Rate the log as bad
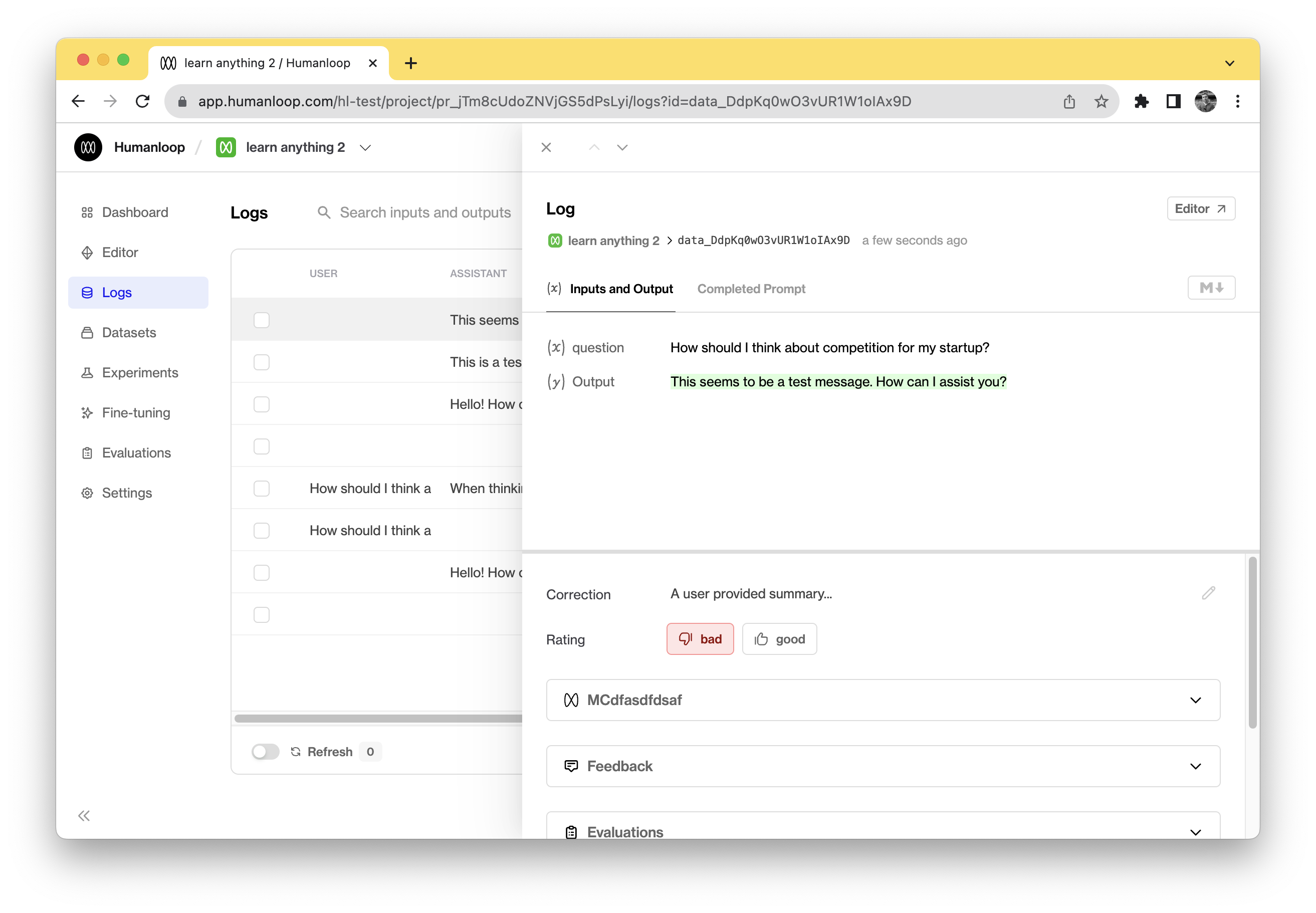This screenshot has height=913, width=1316. (699, 638)
